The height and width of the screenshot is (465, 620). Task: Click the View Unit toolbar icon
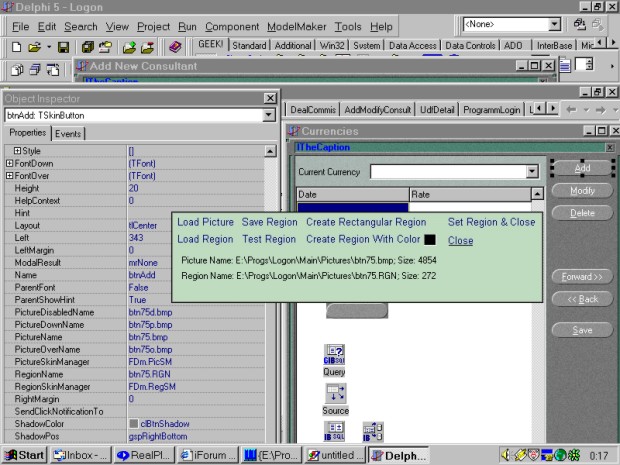pos(17,70)
